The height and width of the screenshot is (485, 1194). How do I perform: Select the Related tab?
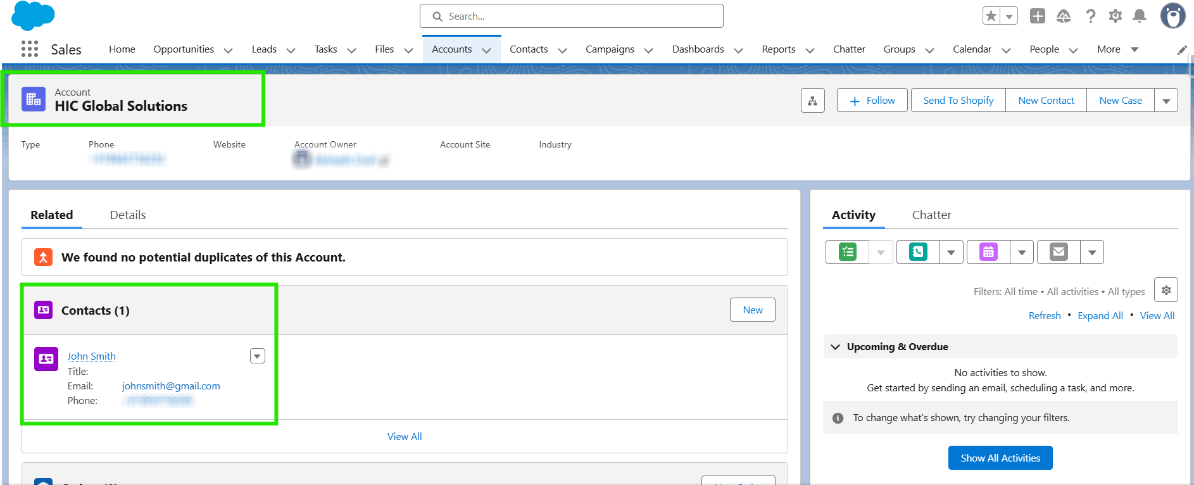pyautogui.click(x=52, y=215)
